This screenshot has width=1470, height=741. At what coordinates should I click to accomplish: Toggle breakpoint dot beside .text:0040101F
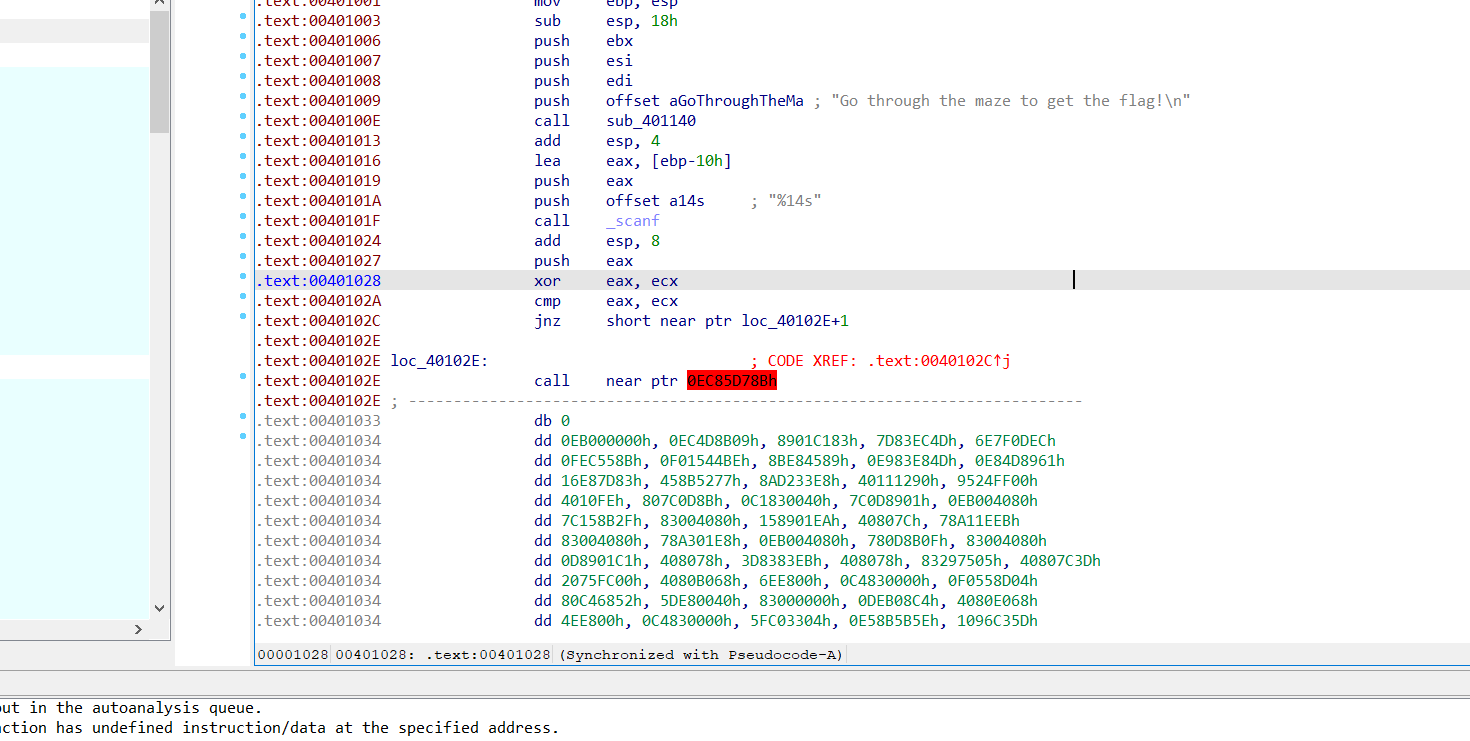[x=243, y=217]
